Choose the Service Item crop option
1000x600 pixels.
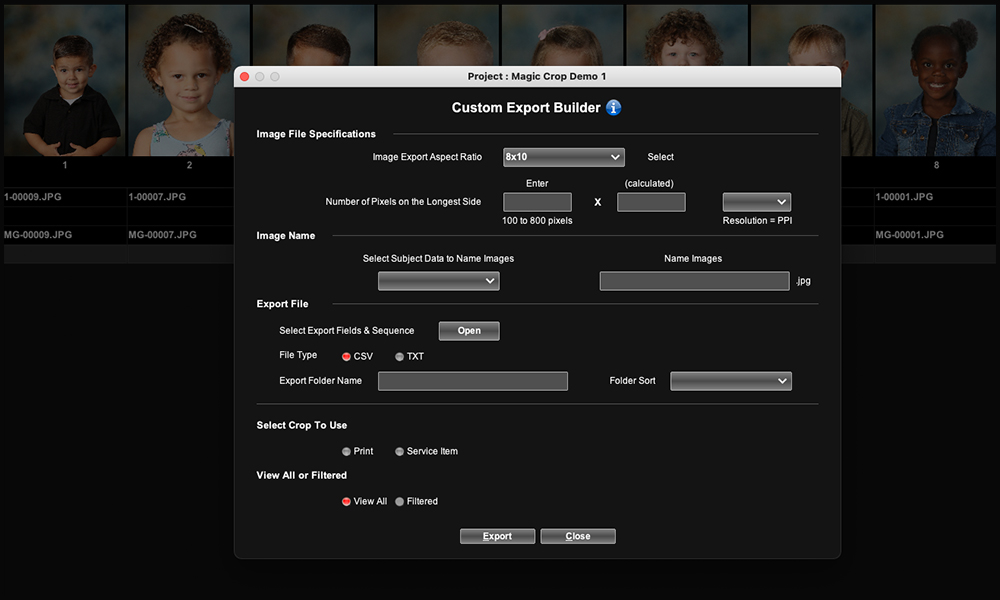[400, 451]
